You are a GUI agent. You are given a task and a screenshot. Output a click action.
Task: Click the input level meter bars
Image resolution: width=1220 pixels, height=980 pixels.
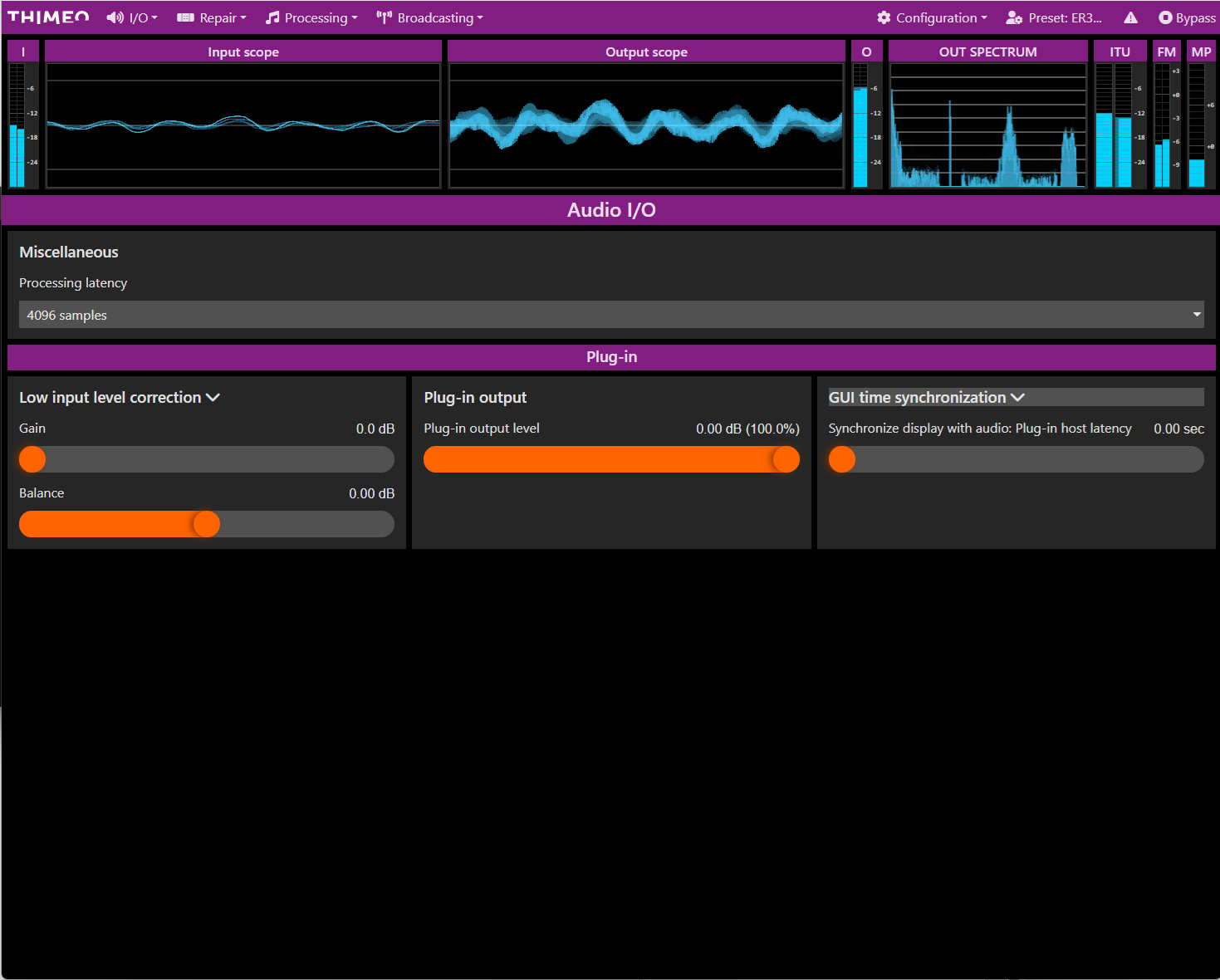pos(17,125)
